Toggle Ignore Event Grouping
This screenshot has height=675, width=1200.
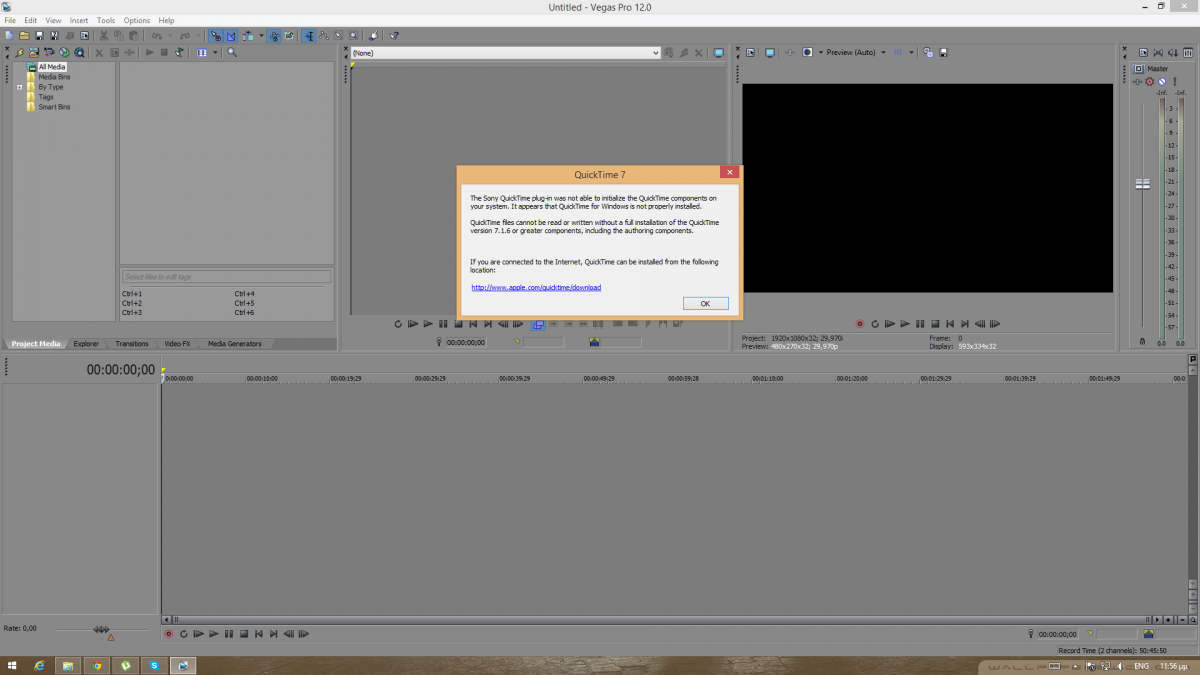[289, 36]
